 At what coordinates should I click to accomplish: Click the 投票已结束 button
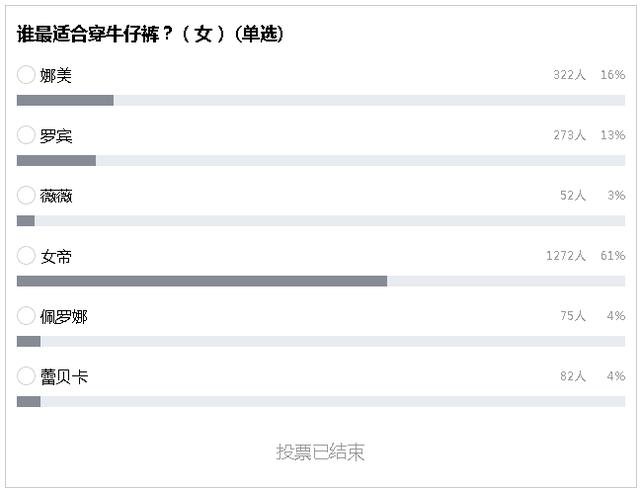(x=320, y=452)
